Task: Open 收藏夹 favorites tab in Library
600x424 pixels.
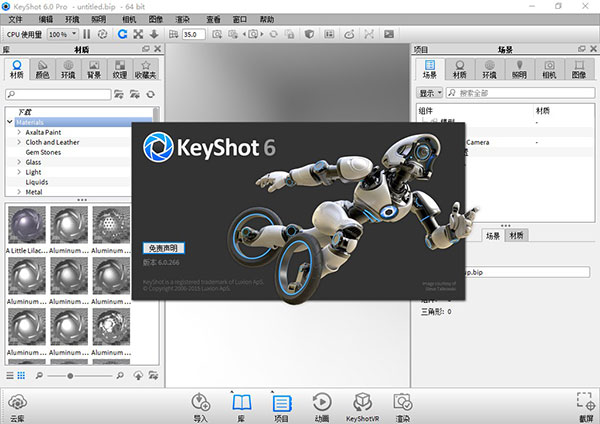Action: click(x=146, y=70)
